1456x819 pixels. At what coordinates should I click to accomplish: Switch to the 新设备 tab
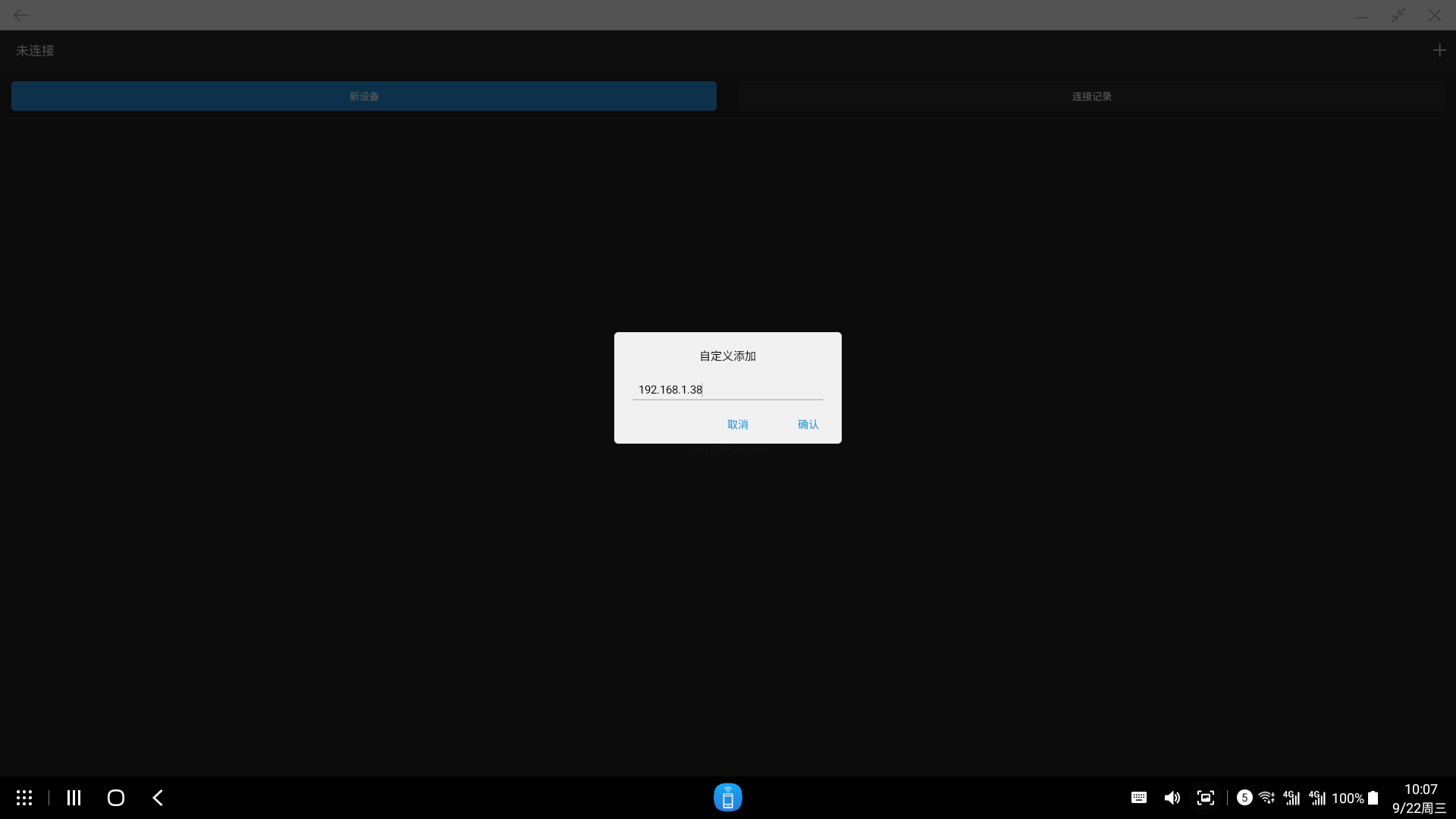point(364,96)
